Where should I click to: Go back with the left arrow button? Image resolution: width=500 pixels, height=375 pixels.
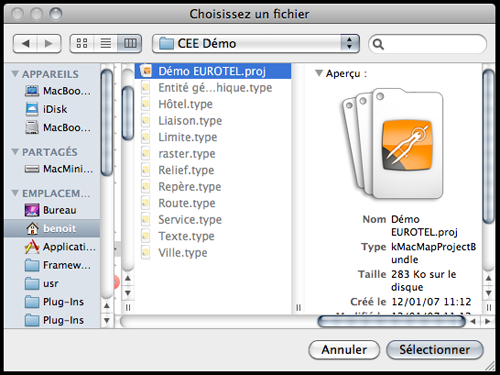tap(26, 44)
